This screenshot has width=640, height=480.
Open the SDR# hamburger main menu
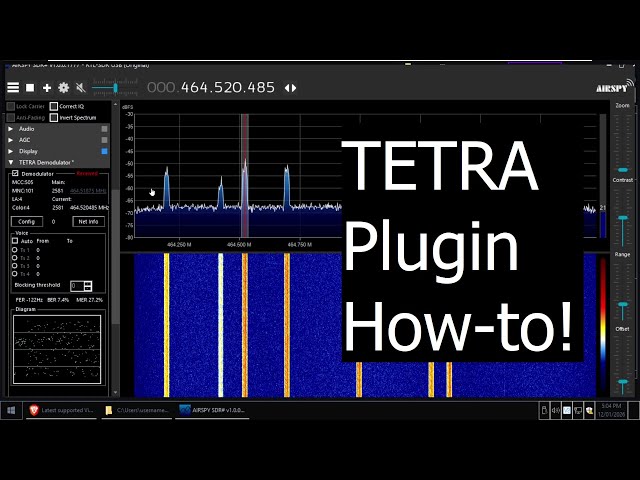13,87
